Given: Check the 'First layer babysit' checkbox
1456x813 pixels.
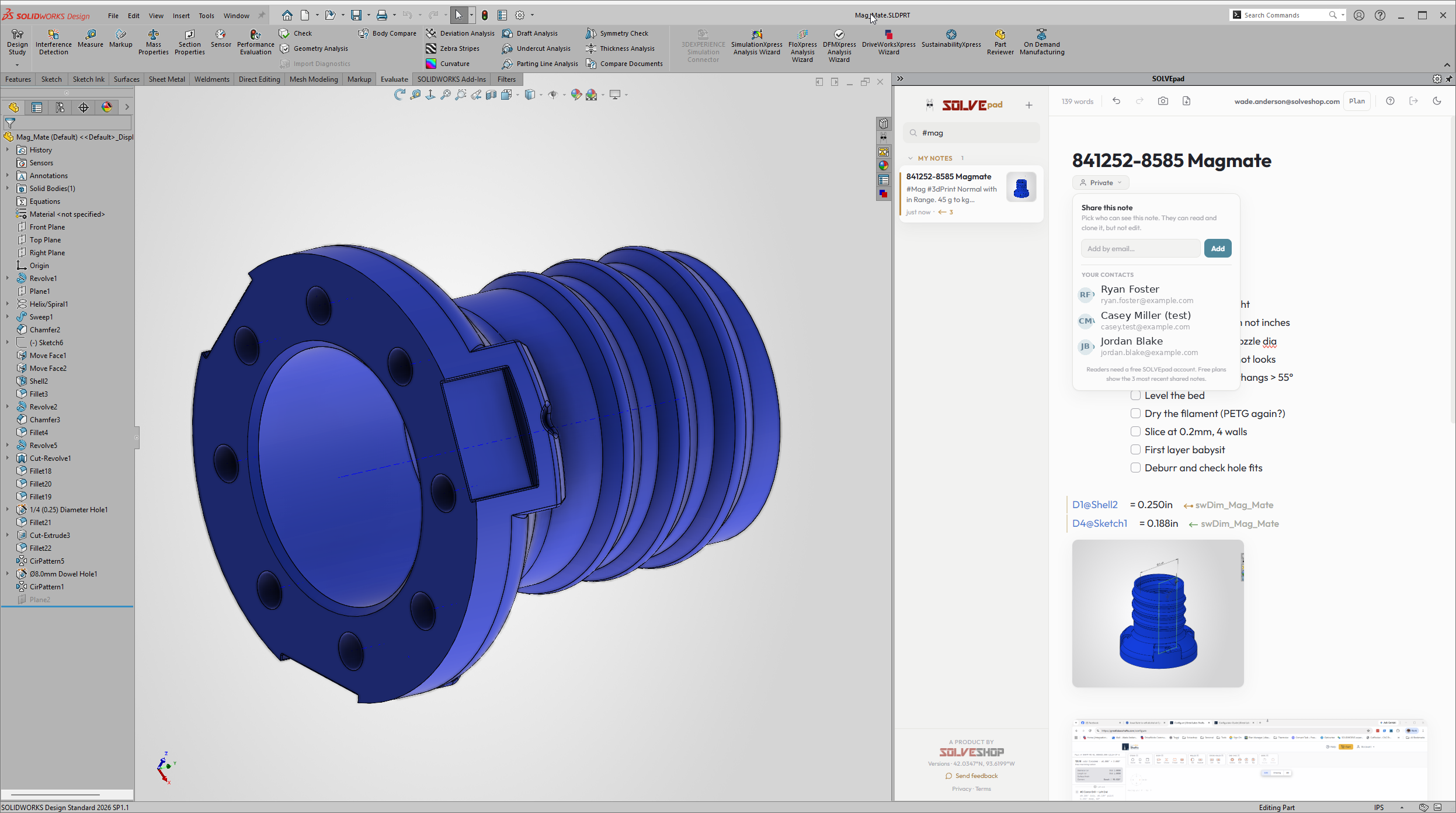Looking at the screenshot, I should 1135,450.
